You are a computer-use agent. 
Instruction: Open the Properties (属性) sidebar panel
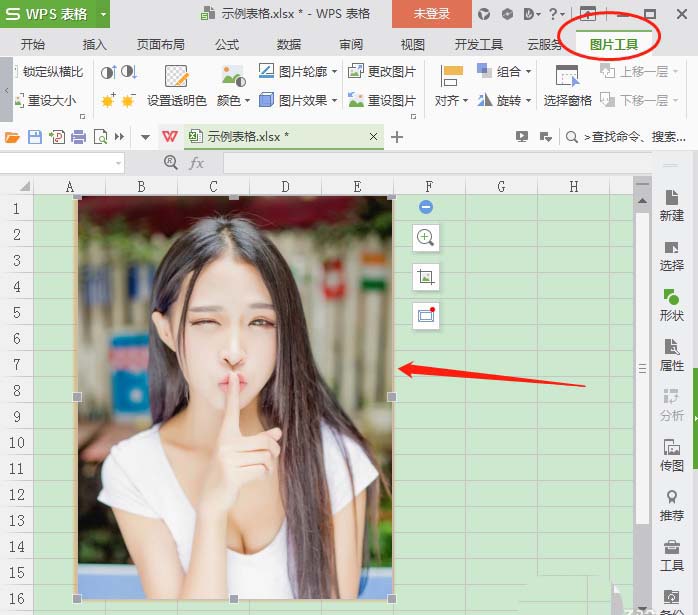pos(672,354)
